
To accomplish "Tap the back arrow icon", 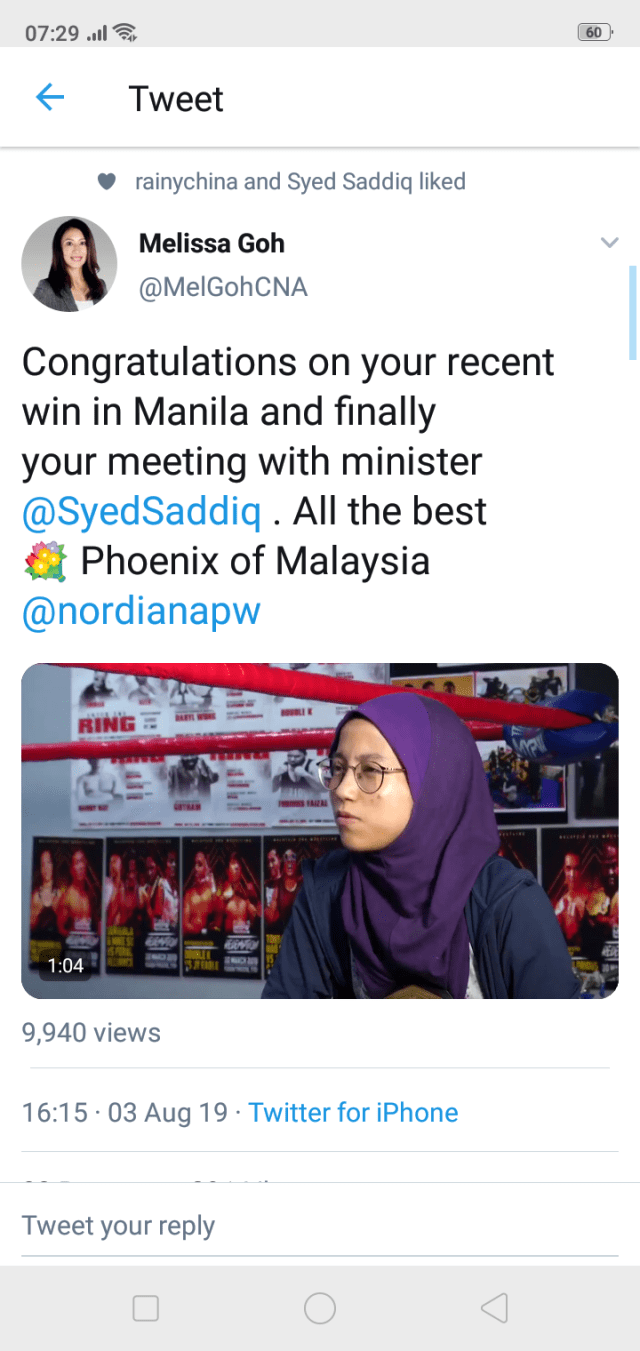I will coord(49,97).
